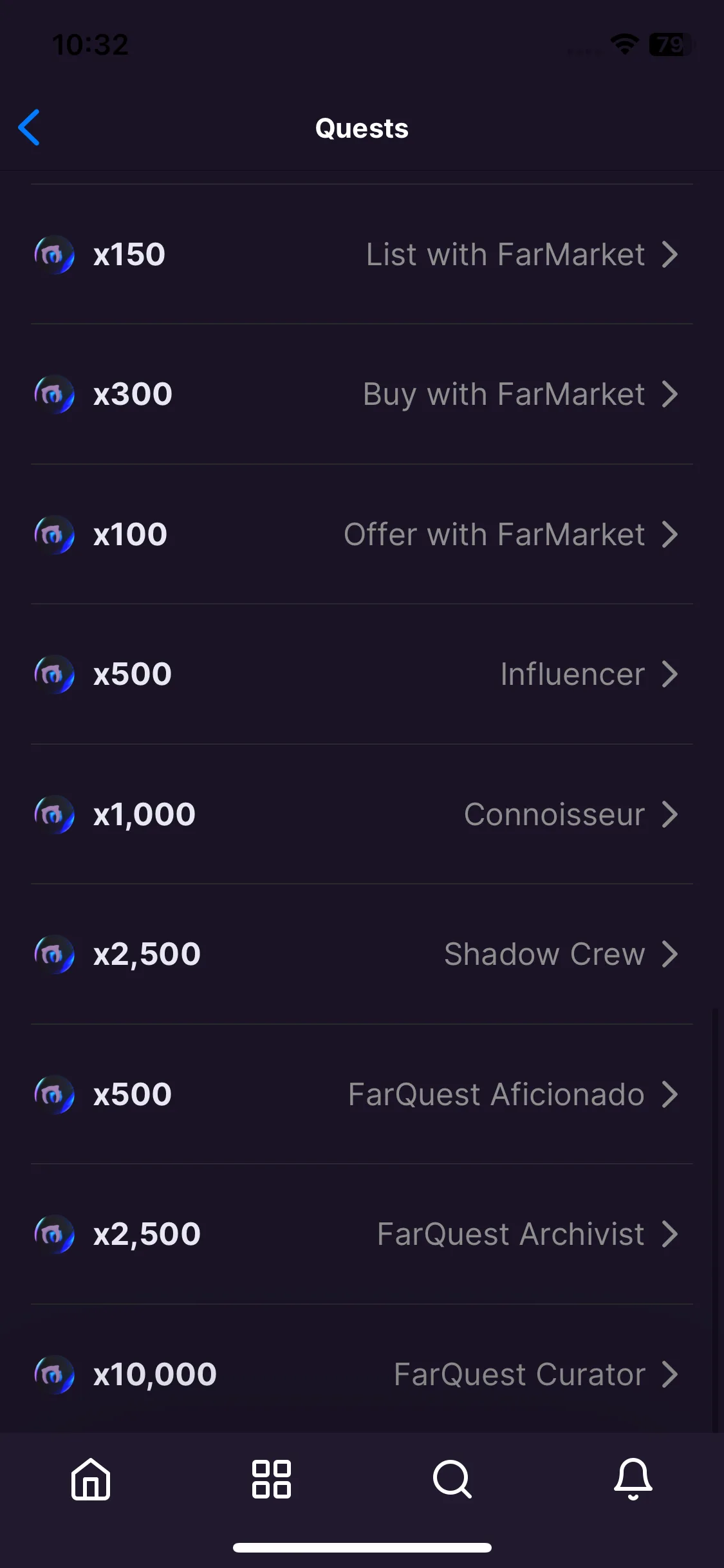This screenshot has height=1568, width=724.
Task: Tap the token icon beside x10,000
Action: point(54,1375)
